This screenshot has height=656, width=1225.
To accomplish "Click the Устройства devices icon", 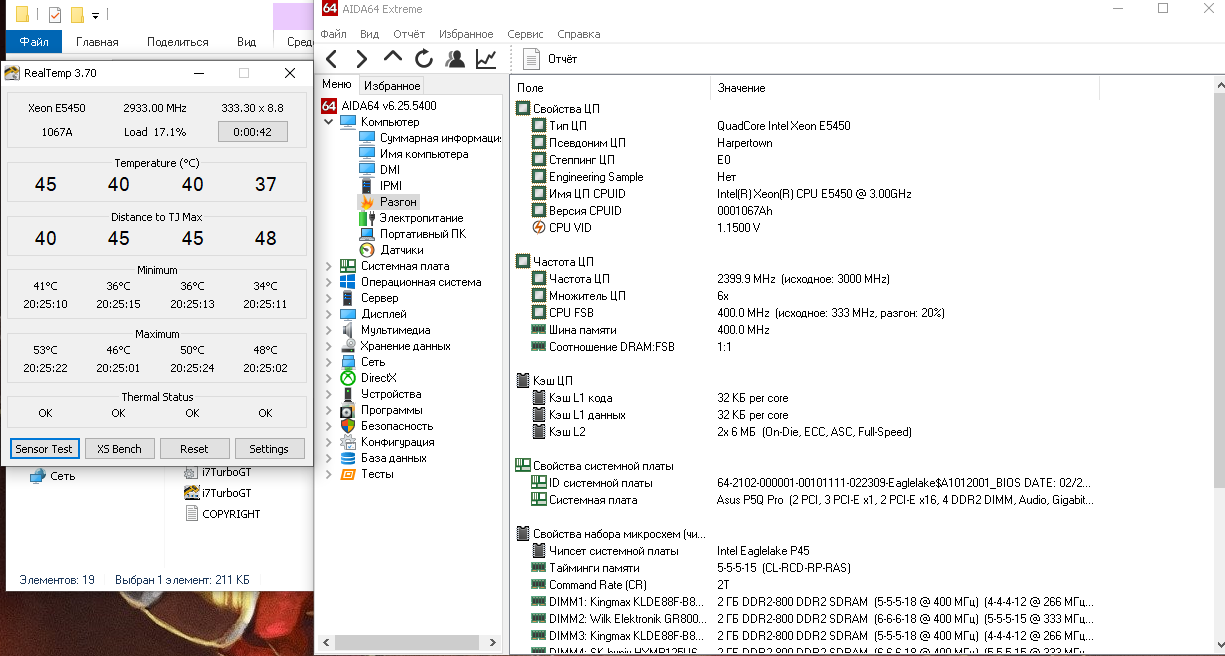I will pos(348,394).
